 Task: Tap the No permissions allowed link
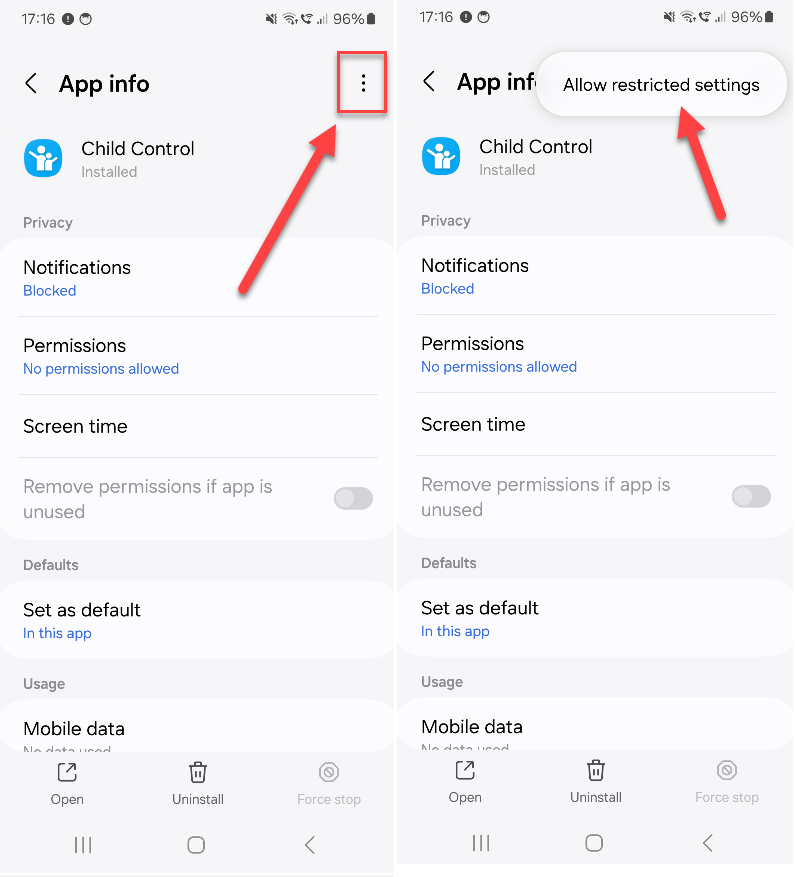click(101, 369)
